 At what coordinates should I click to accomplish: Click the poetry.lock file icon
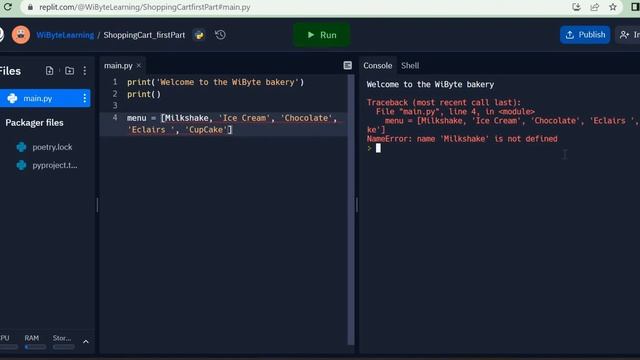[x=21, y=147]
